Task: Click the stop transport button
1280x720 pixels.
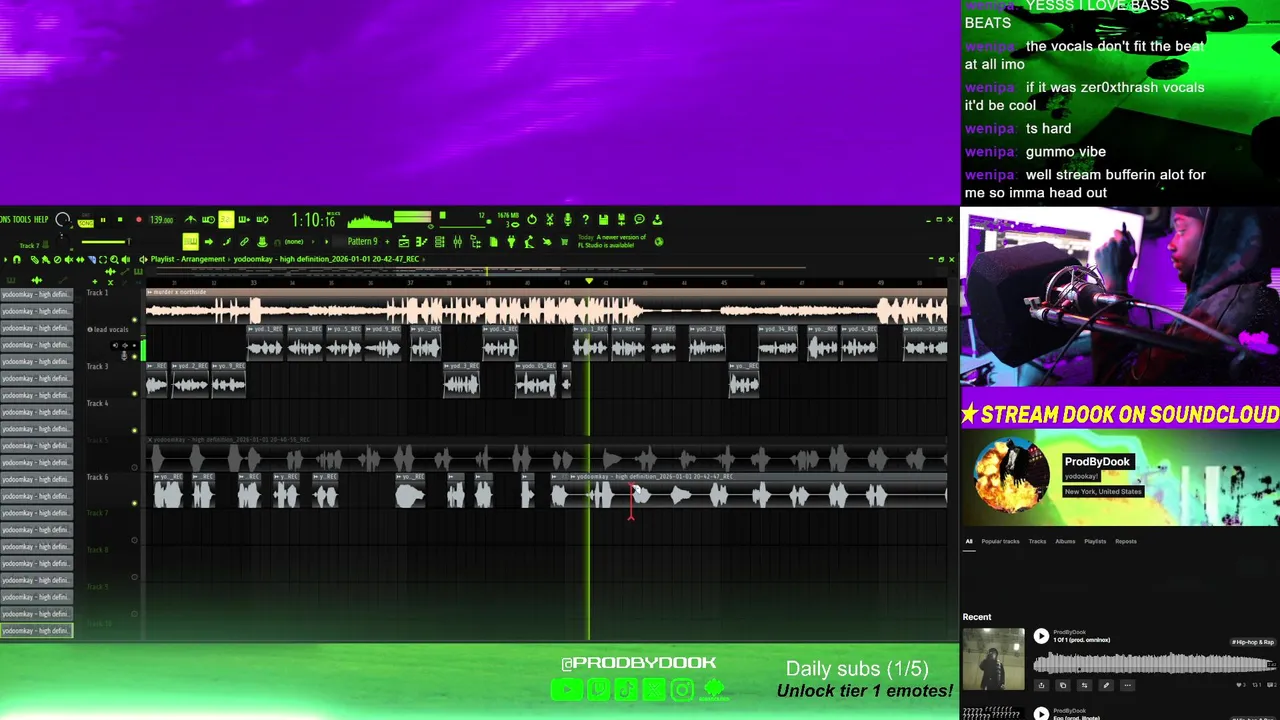Action: (x=120, y=219)
